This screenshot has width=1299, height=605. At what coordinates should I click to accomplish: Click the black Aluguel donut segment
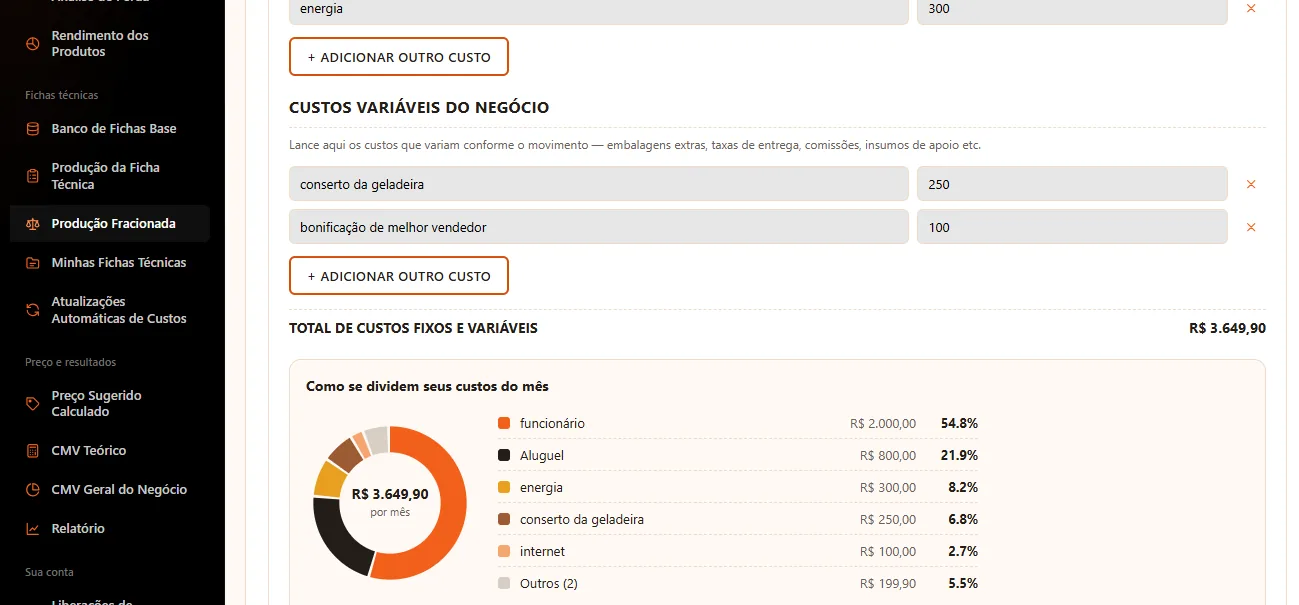tap(336, 540)
